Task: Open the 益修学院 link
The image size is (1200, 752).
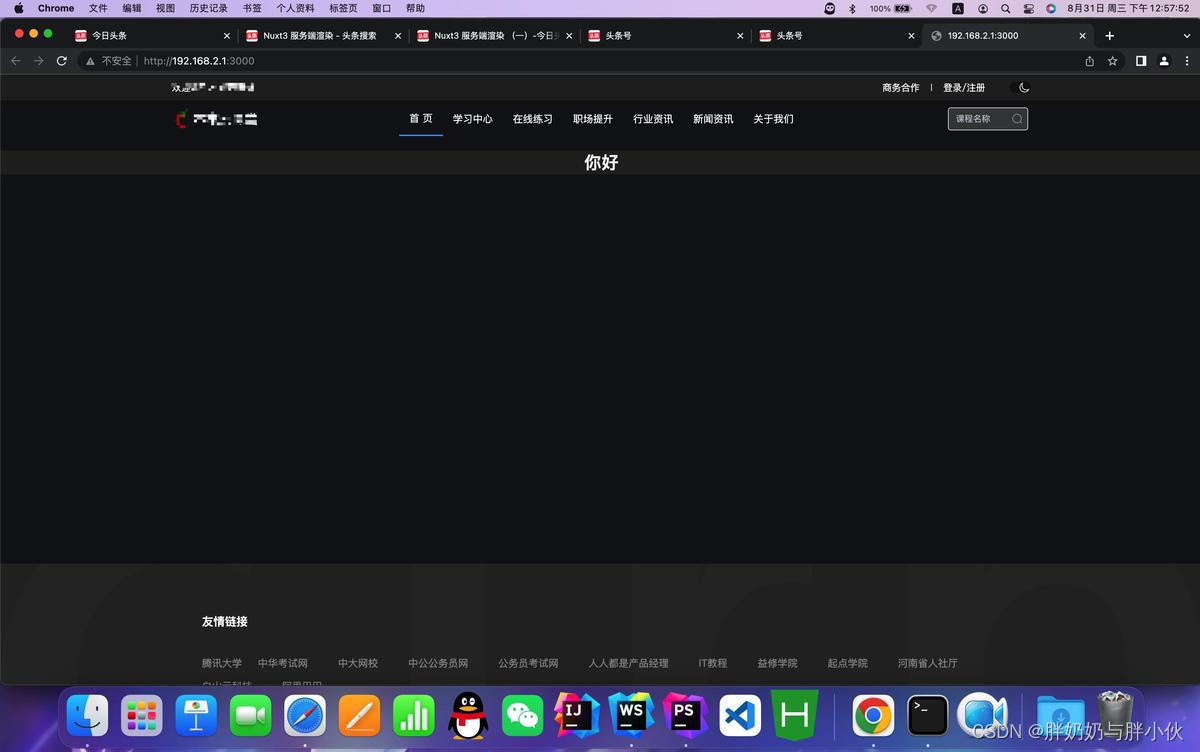Action: point(777,663)
